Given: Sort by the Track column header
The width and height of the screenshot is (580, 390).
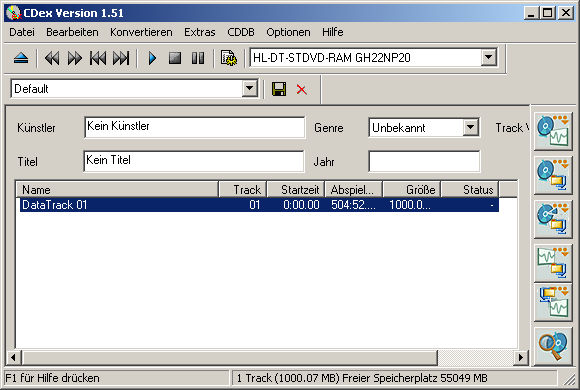Looking at the screenshot, I should click(x=243, y=189).
